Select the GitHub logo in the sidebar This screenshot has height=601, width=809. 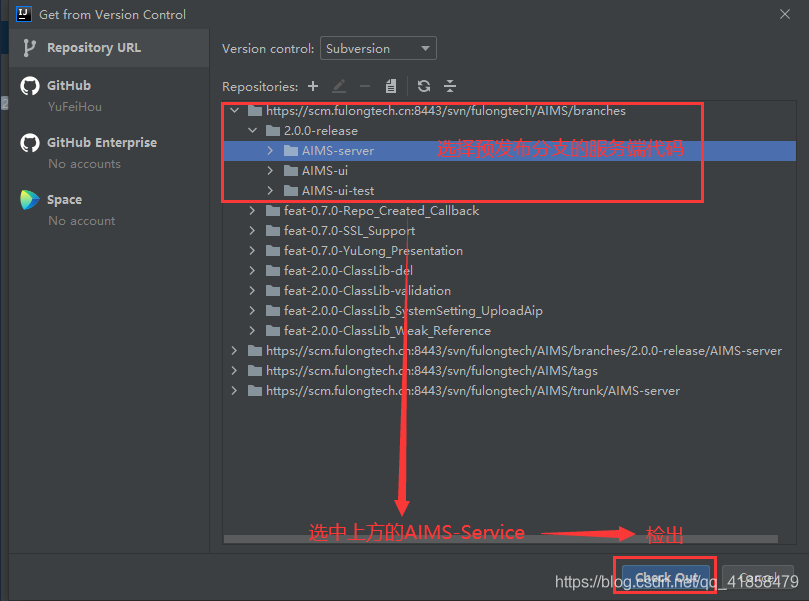click(29, 86)
